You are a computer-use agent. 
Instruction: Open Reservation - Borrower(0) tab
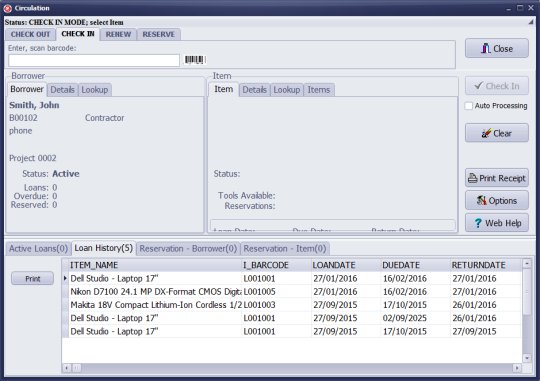(x=188, y=248)
